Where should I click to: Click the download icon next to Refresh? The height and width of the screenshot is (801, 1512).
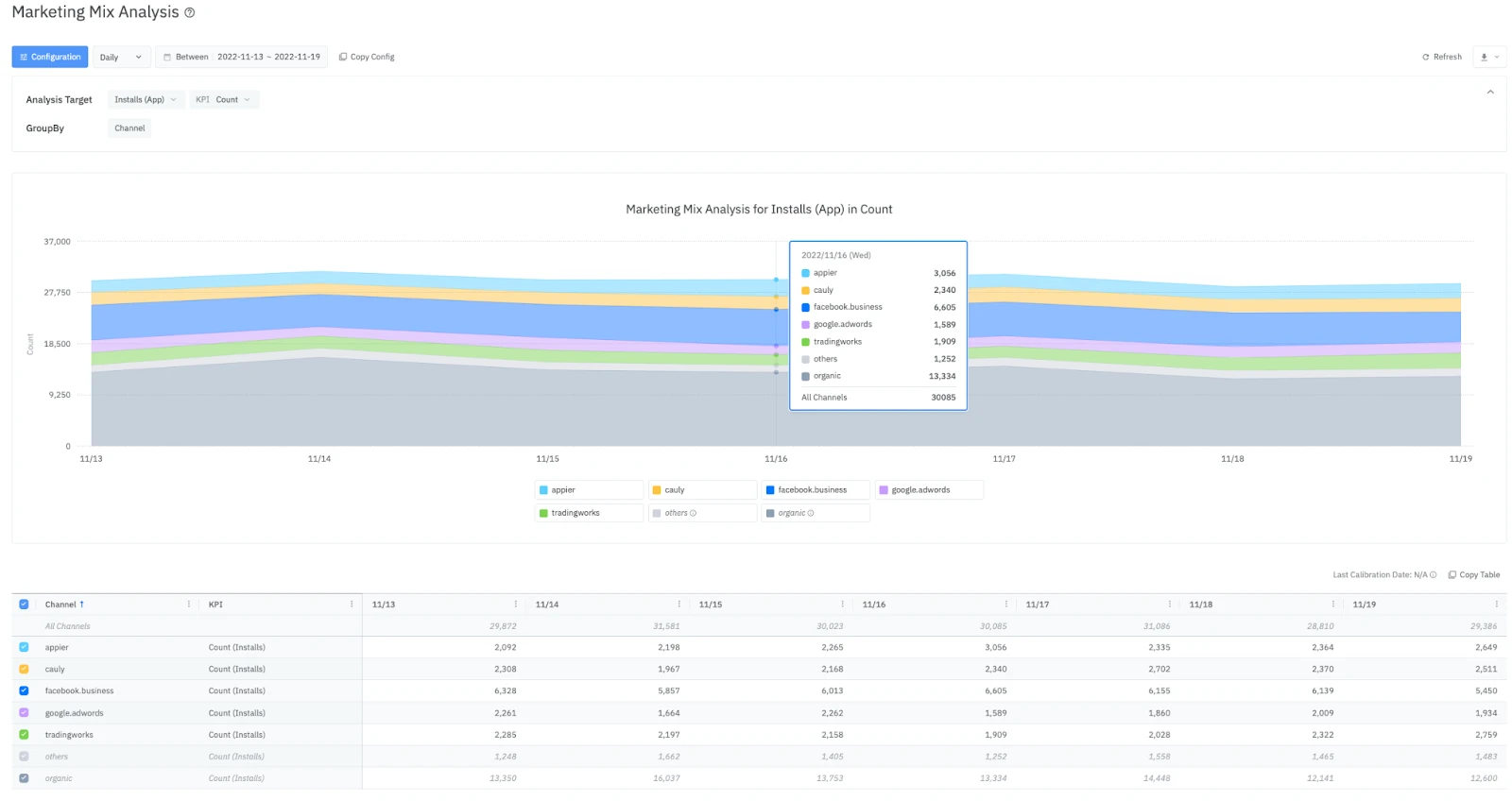pos(1484,57)
